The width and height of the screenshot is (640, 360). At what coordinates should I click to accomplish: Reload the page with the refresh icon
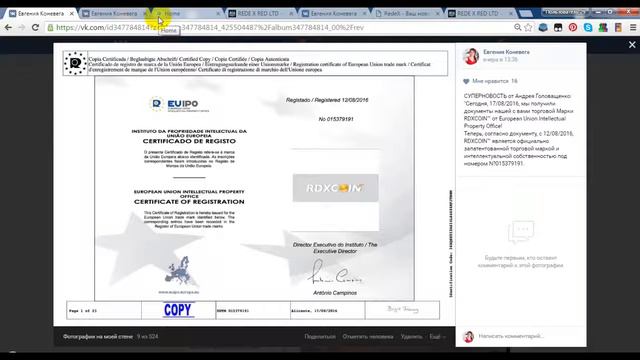(x=35, y=27)
